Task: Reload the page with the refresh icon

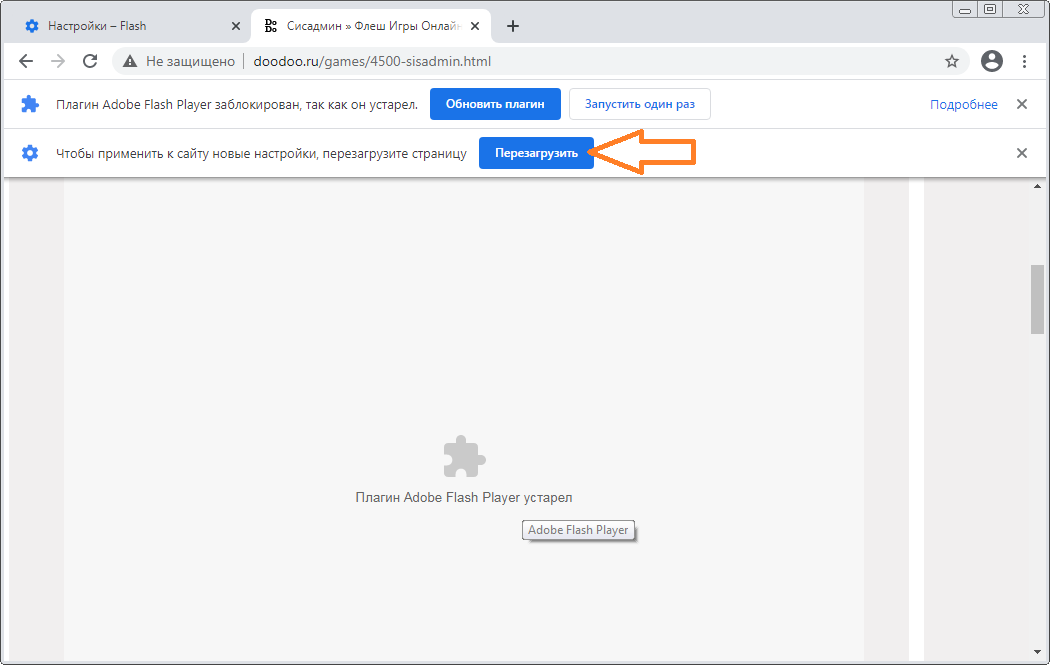Action: (90, 62)
